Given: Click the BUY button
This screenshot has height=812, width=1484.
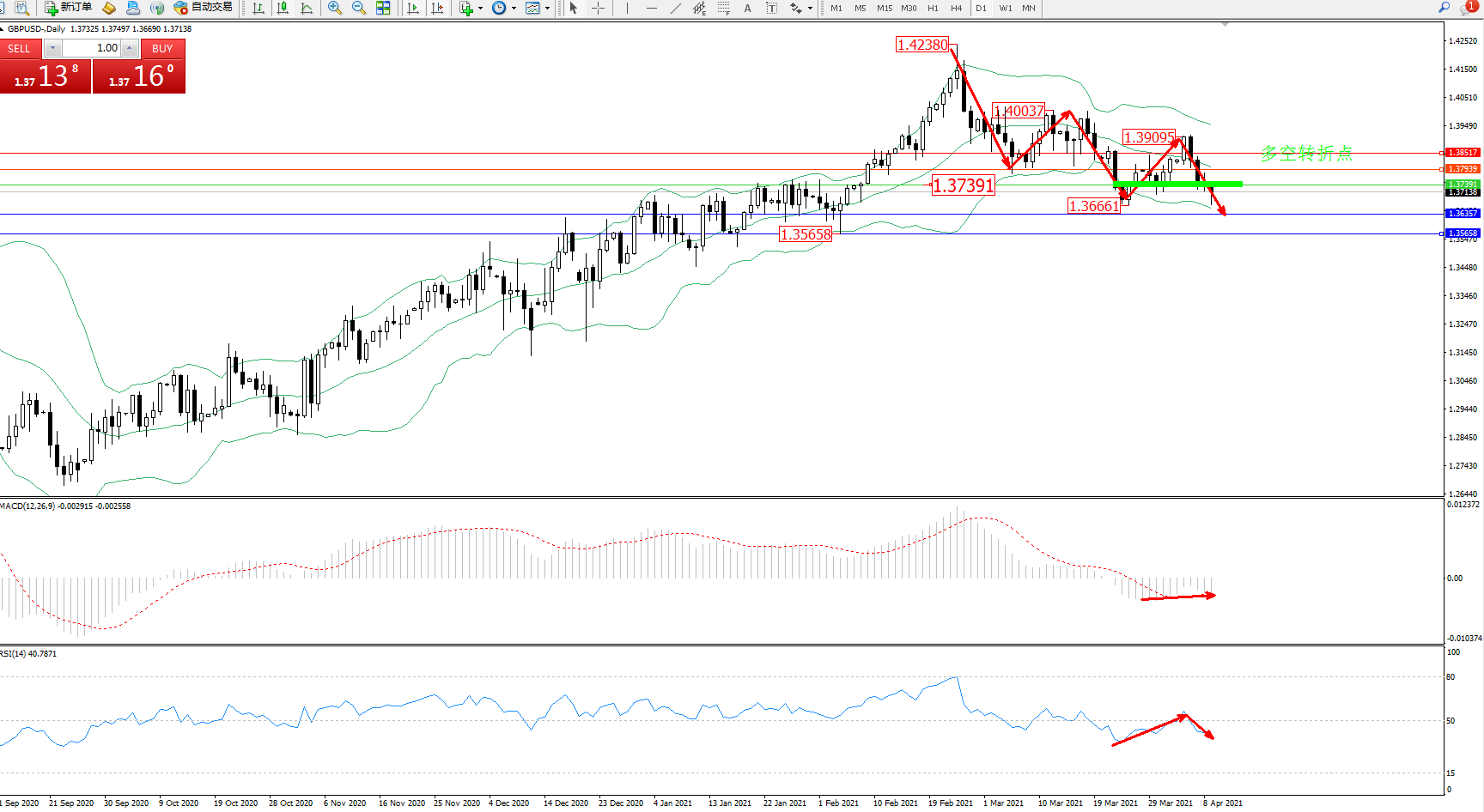Looking at the screenshot, I should coord(162,49).
